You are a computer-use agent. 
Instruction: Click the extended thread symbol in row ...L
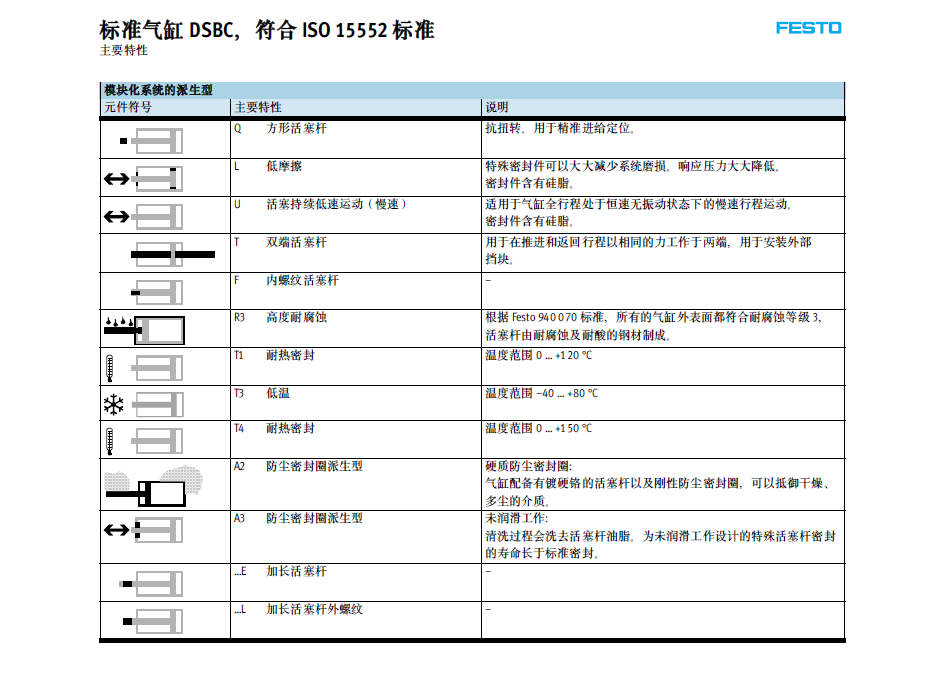click(152, 621)
